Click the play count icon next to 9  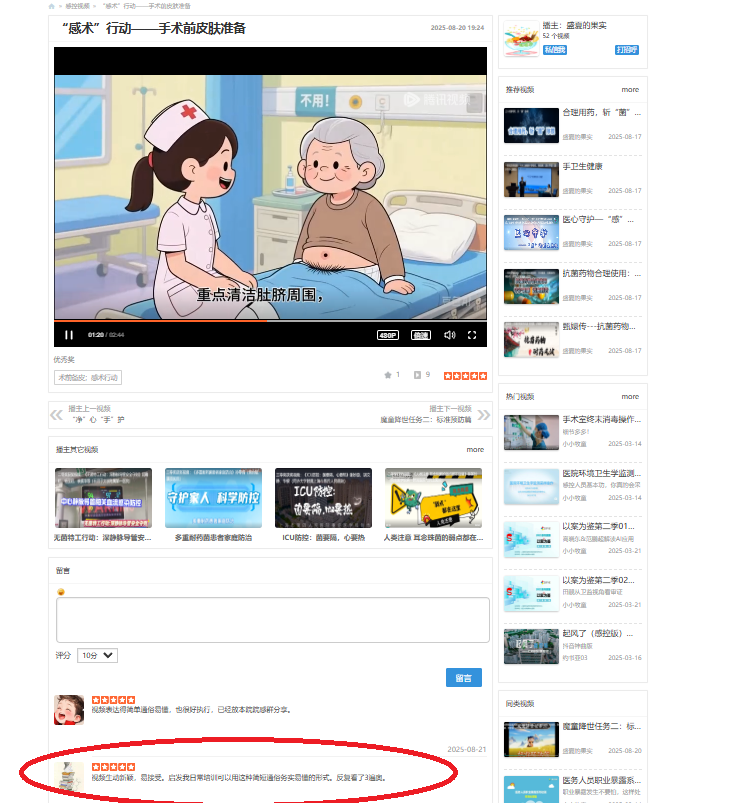tap(417, 375)
